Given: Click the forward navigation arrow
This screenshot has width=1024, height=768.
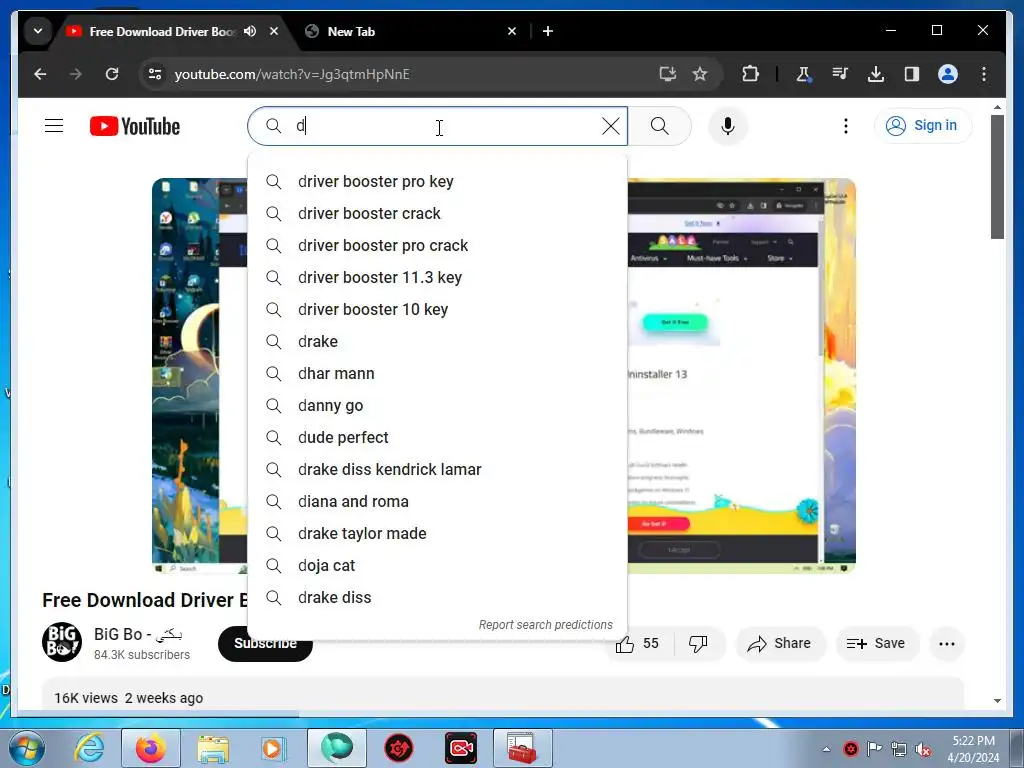Looking at the screenshot, I should point(76,74).
